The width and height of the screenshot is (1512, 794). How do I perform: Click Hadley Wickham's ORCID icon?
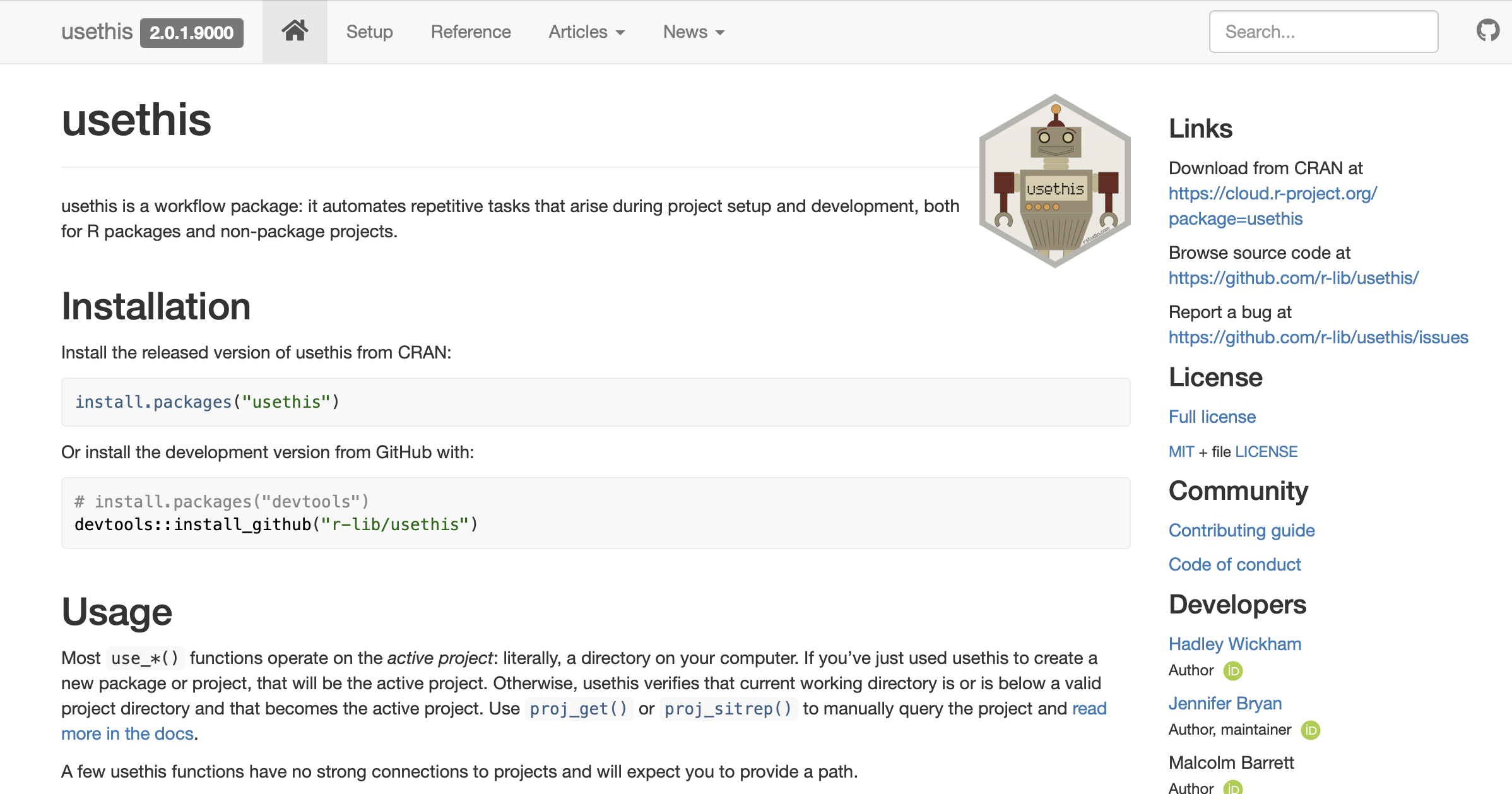tap(1232, 670)
